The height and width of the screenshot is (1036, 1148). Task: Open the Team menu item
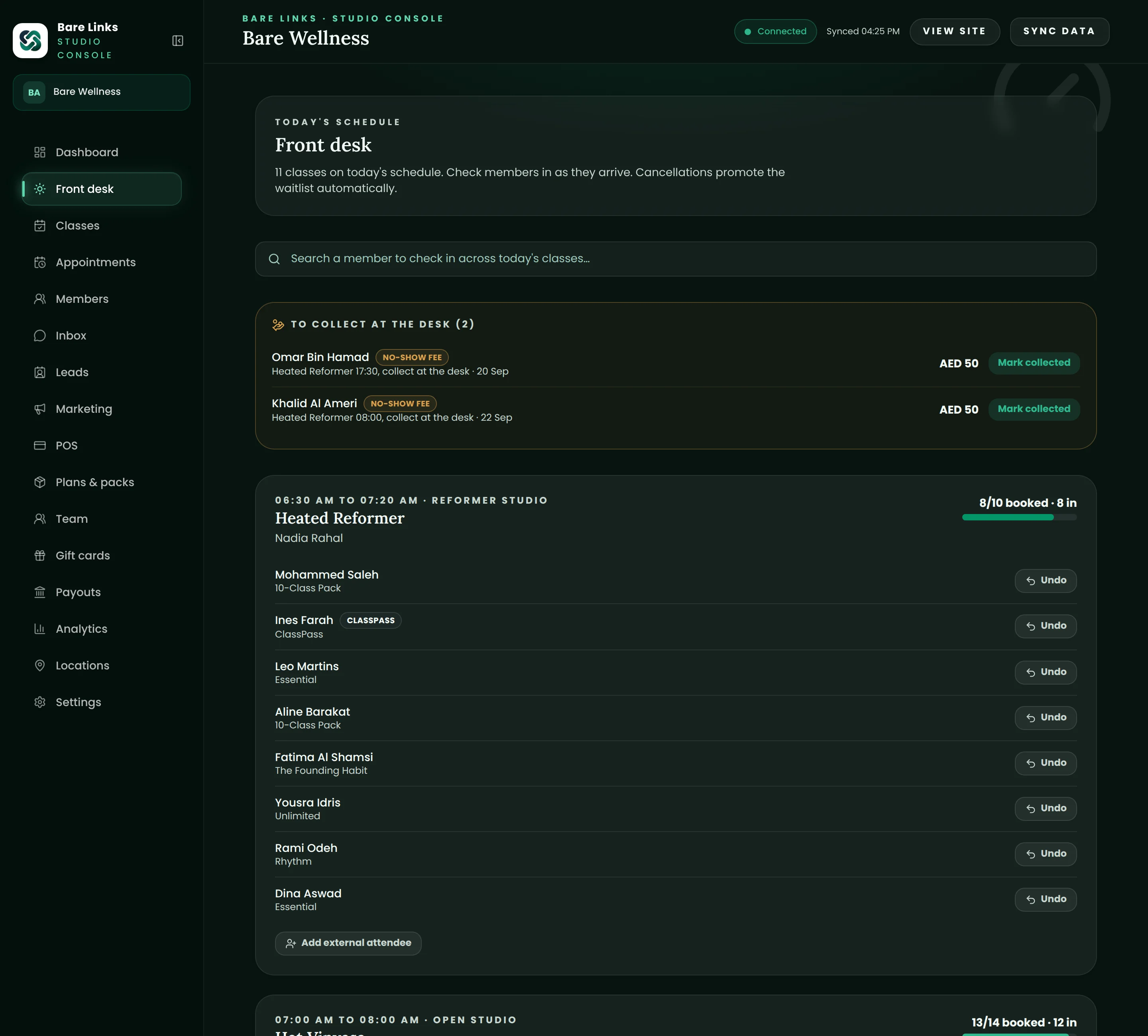(x=101, y=518)
